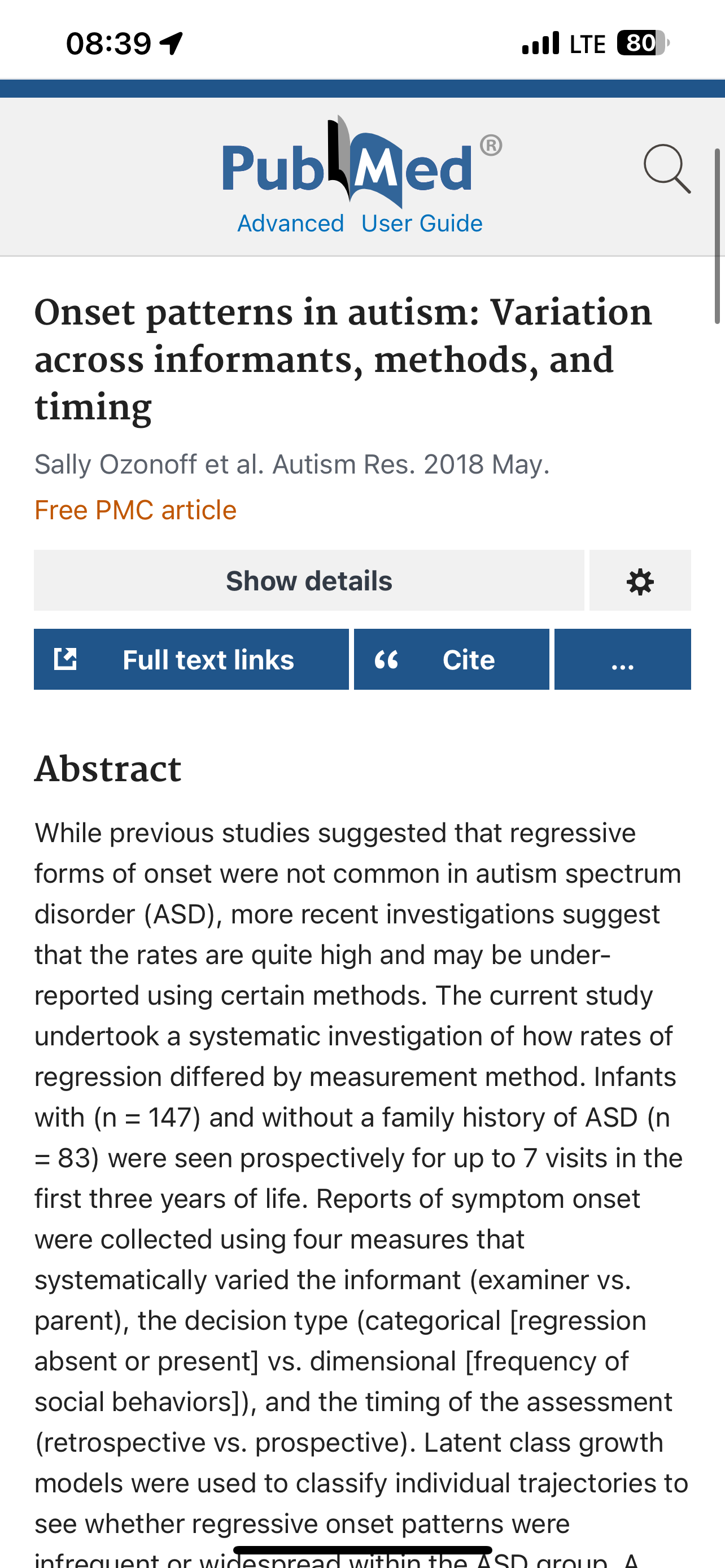725x1568 pixels.
Task: Open the three-dot more actions menu
Action: click(x=622, y=659)
